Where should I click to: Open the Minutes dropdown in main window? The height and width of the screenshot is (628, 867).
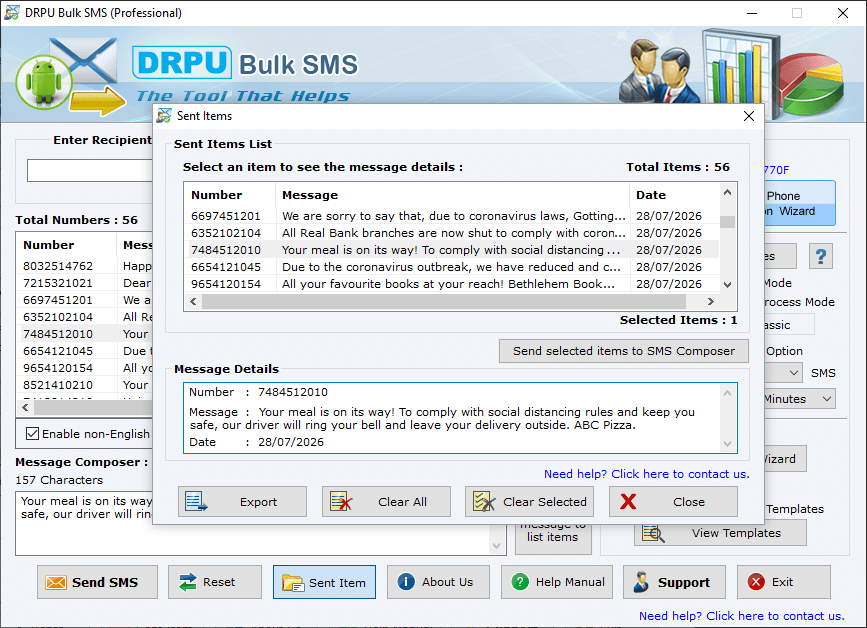800,399
